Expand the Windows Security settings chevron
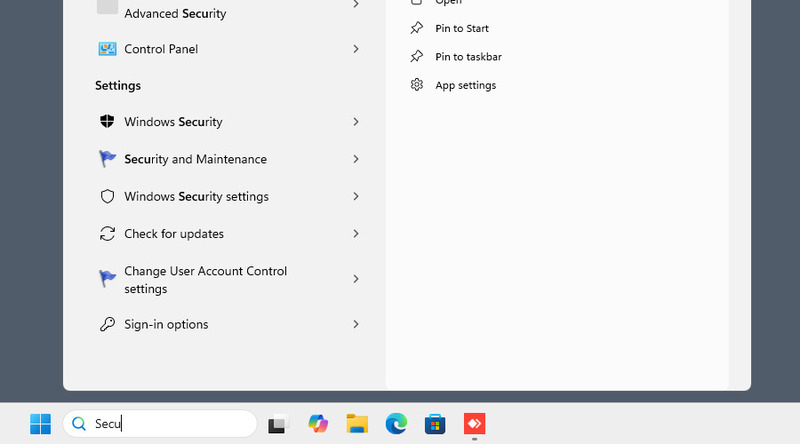 [356, 196]
